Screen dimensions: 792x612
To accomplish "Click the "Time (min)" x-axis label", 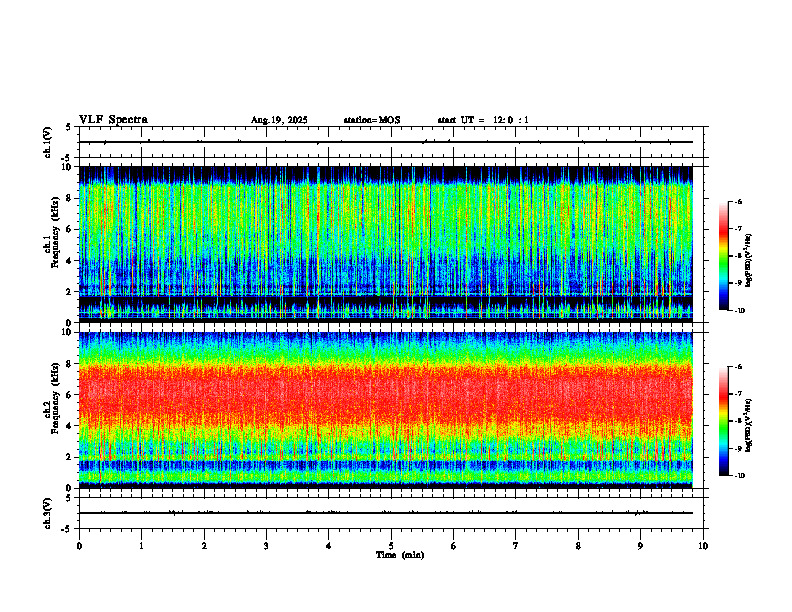I will pos(400,555).
